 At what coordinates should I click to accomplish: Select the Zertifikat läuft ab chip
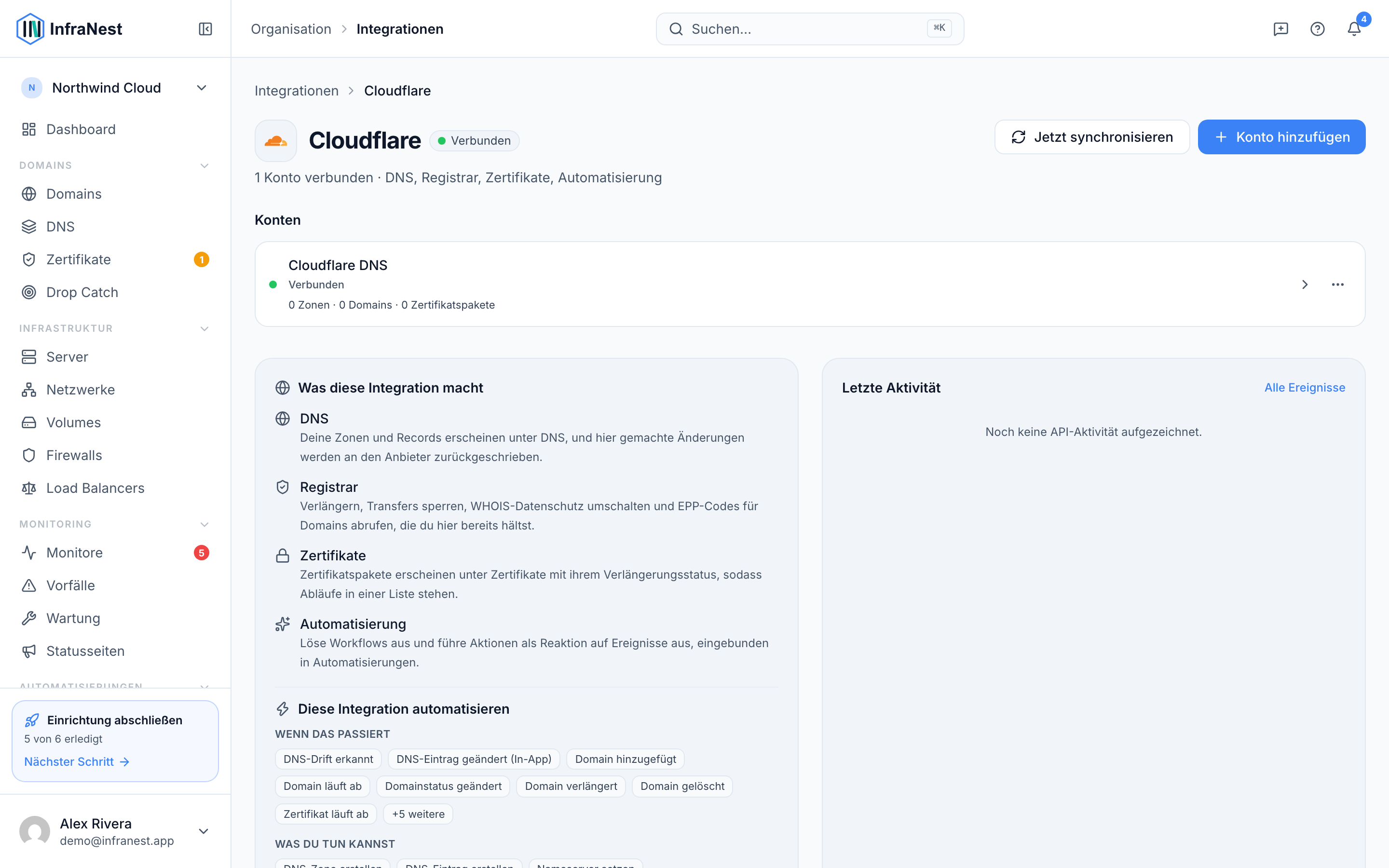pyautogui.click(x=326, y=814)
